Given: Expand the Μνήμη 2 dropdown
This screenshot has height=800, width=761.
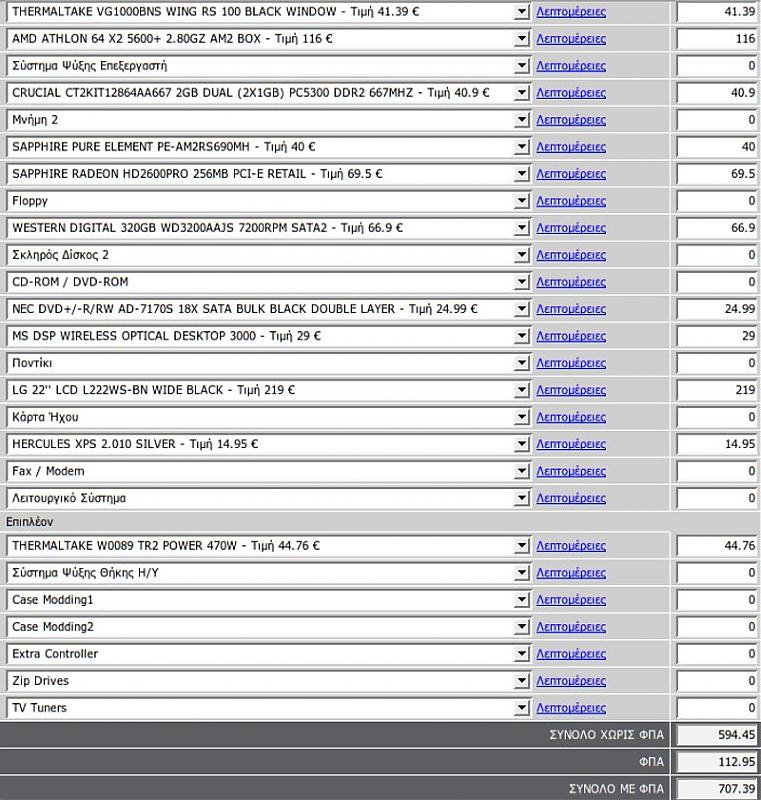Looking at the screenshot, I should click(x=268, y=120).
